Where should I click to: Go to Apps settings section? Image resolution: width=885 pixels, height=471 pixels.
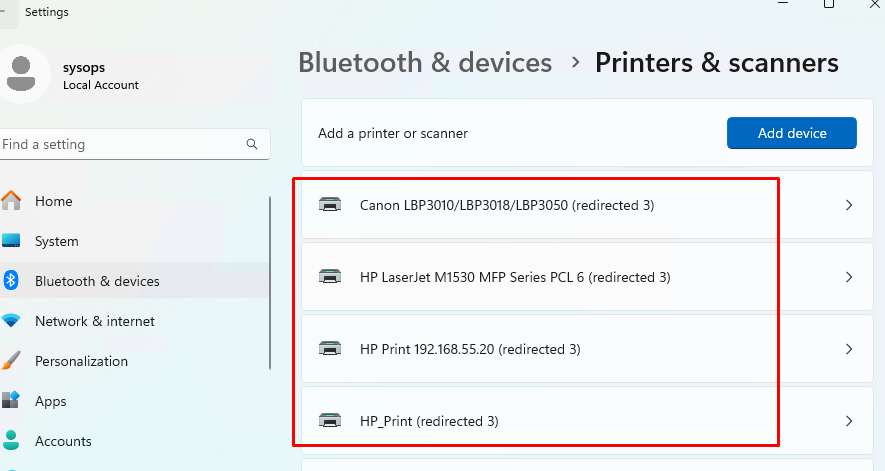pyautogui.click(x=50, y=401)
